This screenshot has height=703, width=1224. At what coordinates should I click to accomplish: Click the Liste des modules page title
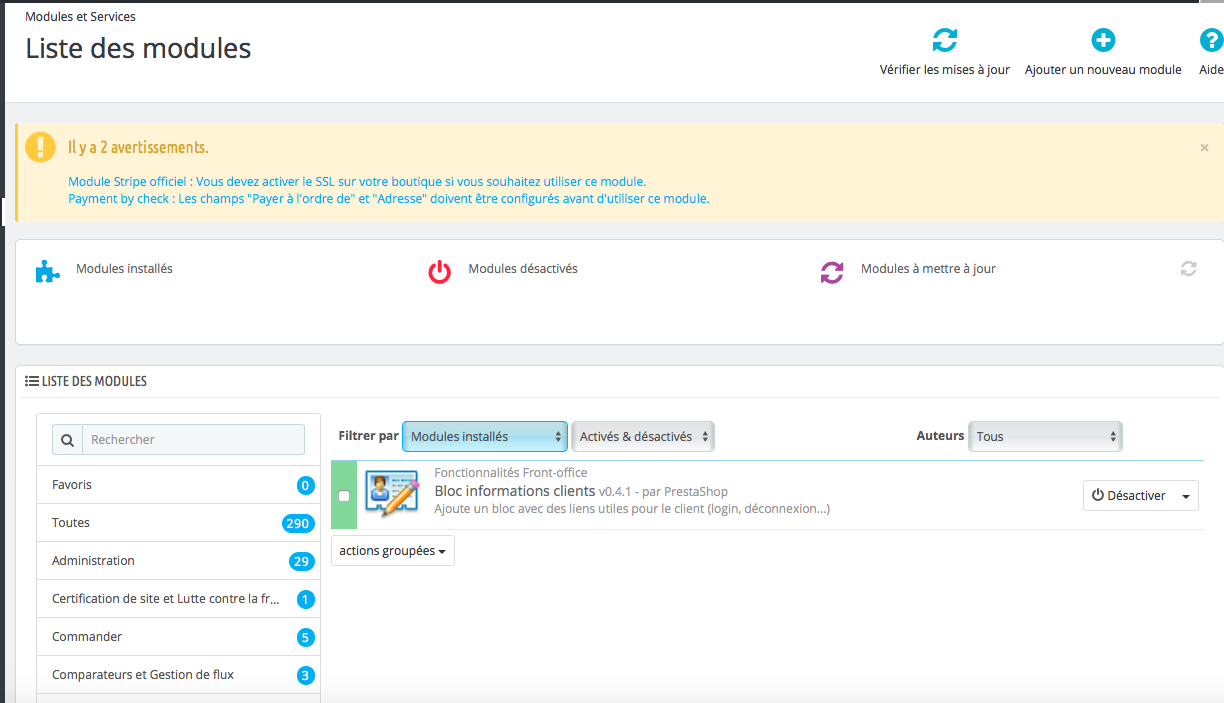pos(138,48)
